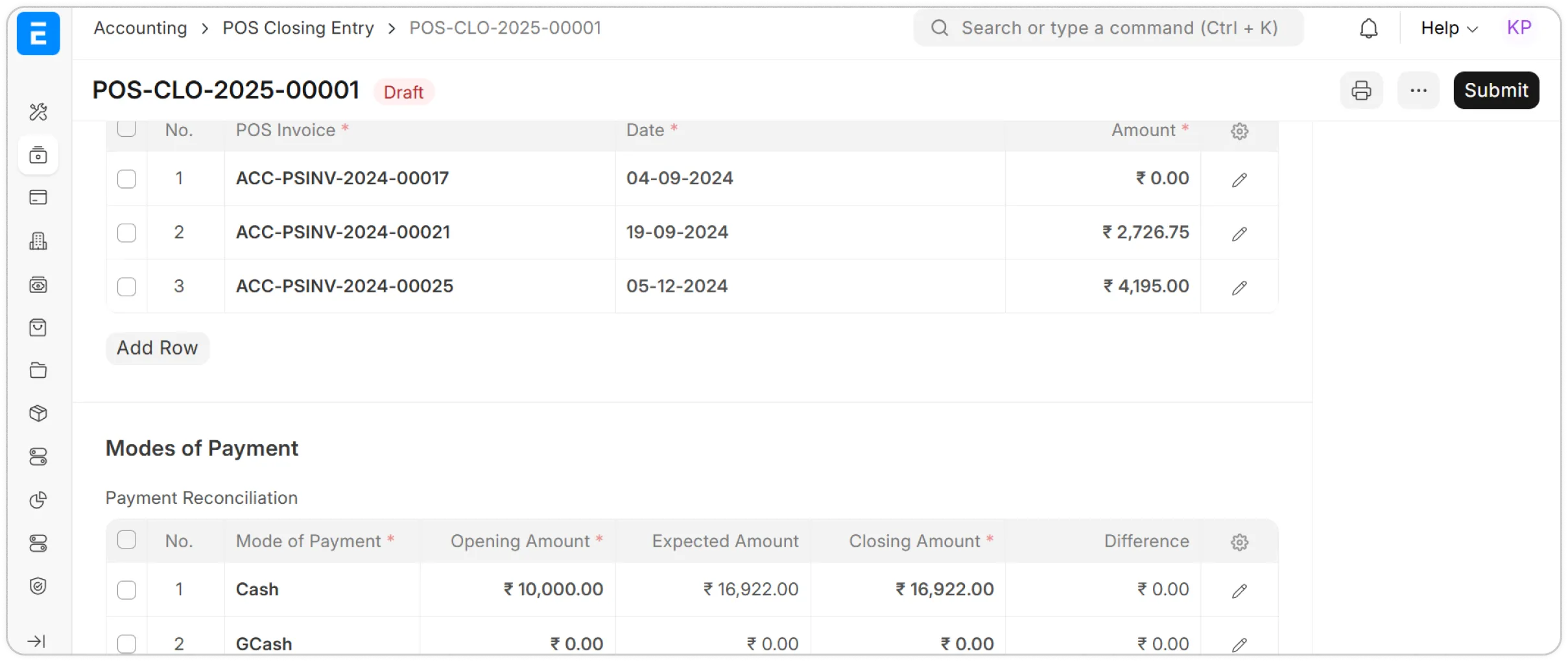Image resolution: width=1568 pixels, height=662 pixels.
Task: Open the ellipsis menu next to Submit
Action: (1418, 90)
